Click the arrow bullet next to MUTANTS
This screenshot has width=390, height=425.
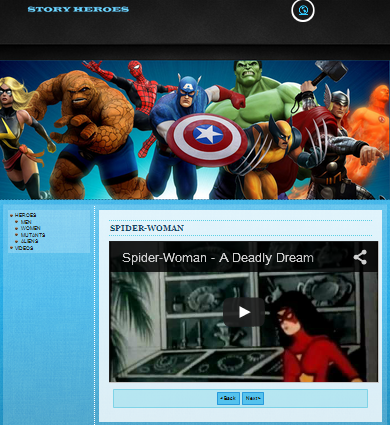click(x=17, y=235)
